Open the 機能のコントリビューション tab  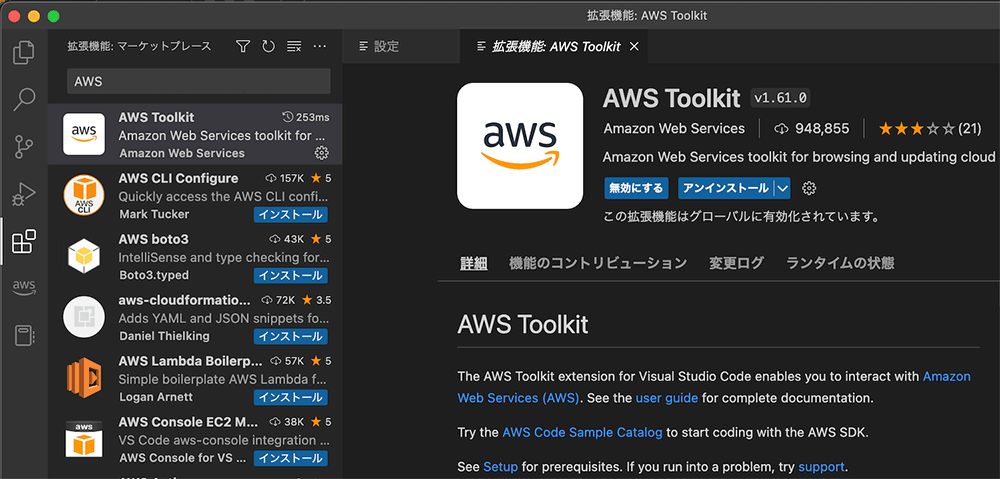(598, 263)
